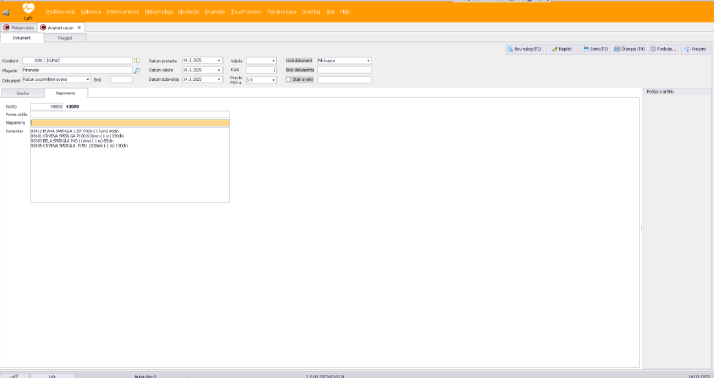Click the Magacin input field
This screenshot has width=714, height=381.
[x=77, y=70]
